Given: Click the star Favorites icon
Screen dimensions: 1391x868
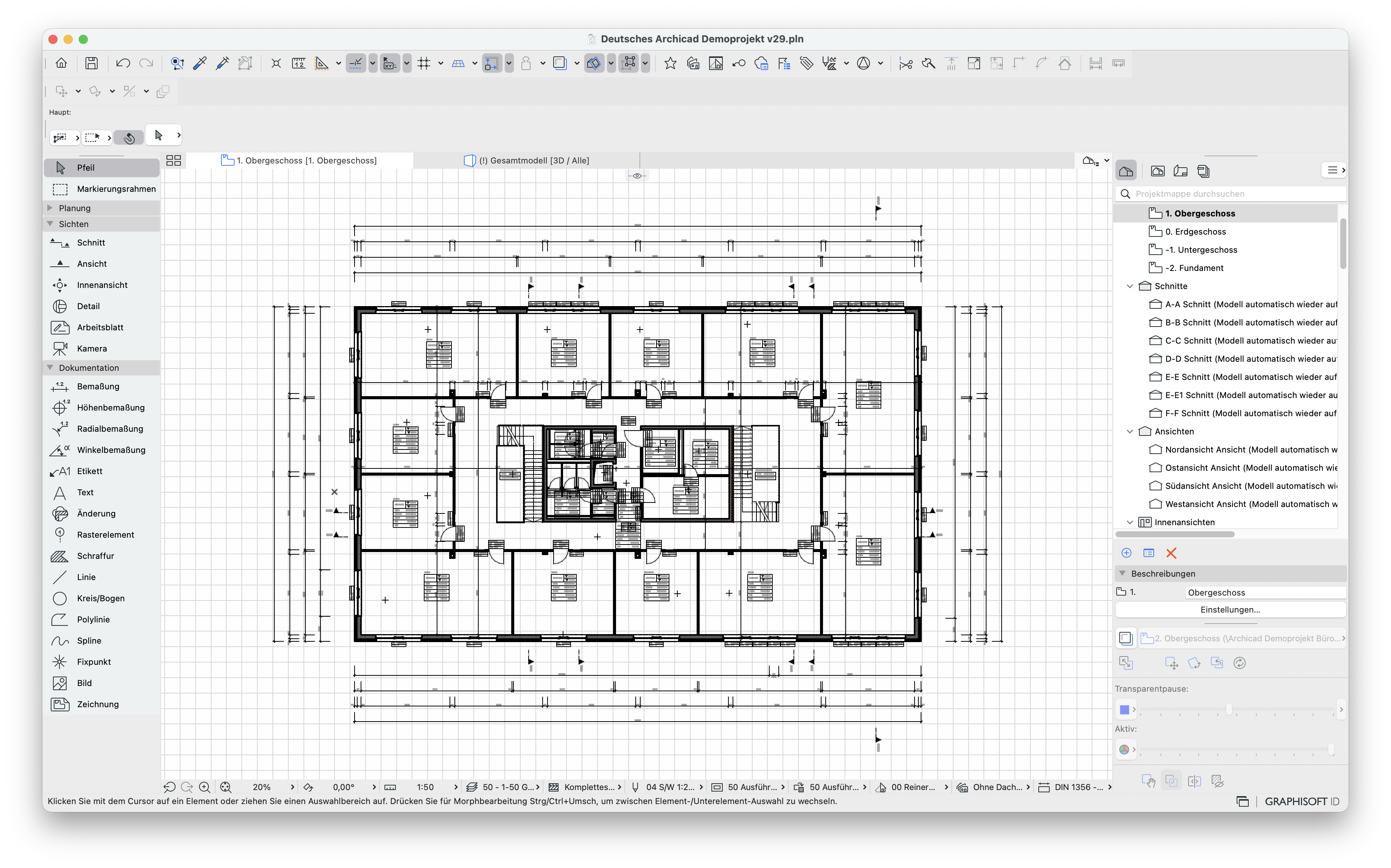Looking at the screenshot, I should [670, 63].
